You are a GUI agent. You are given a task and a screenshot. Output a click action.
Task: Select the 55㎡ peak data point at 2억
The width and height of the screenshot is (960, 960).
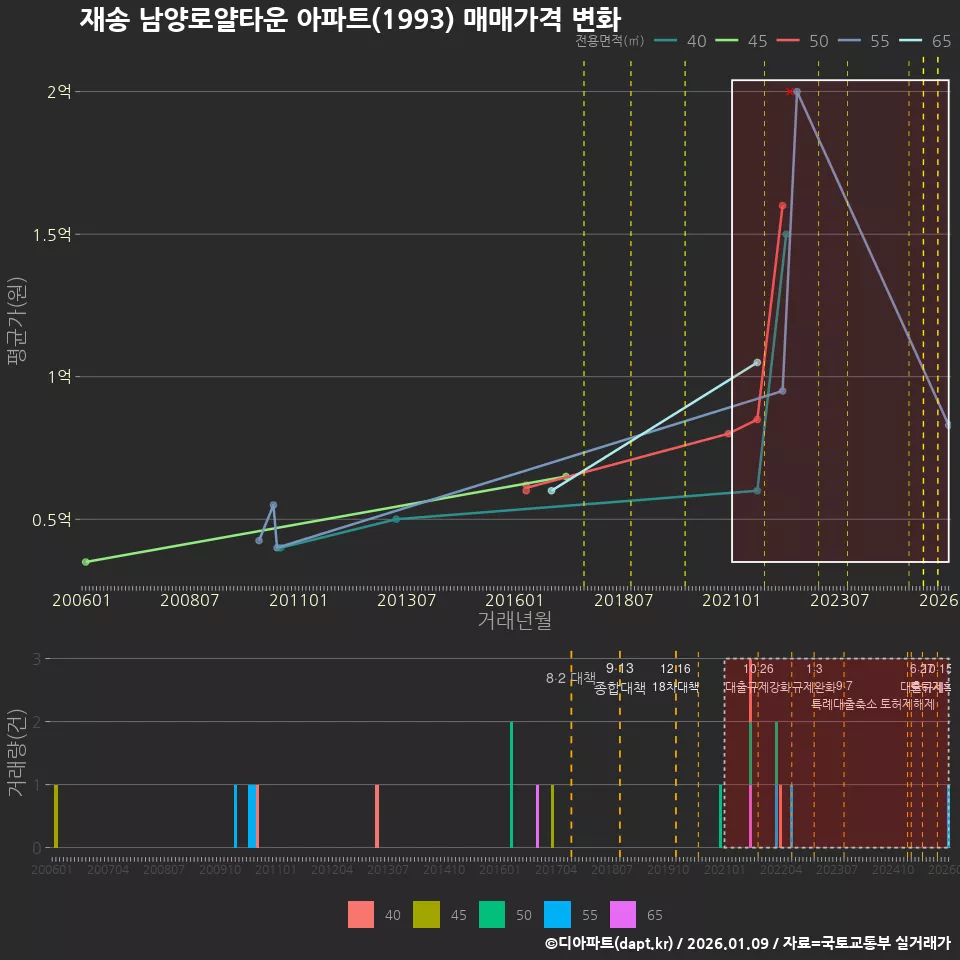point(797,92)
